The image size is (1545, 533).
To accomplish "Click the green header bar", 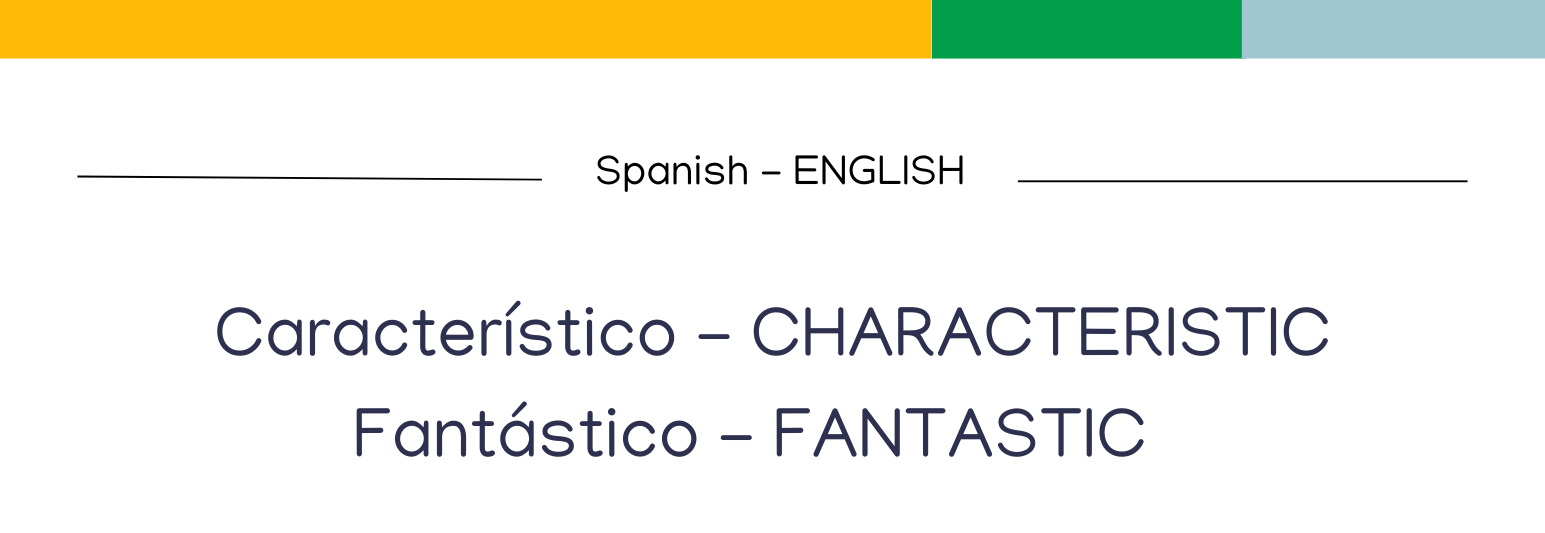I will 1086,28.
